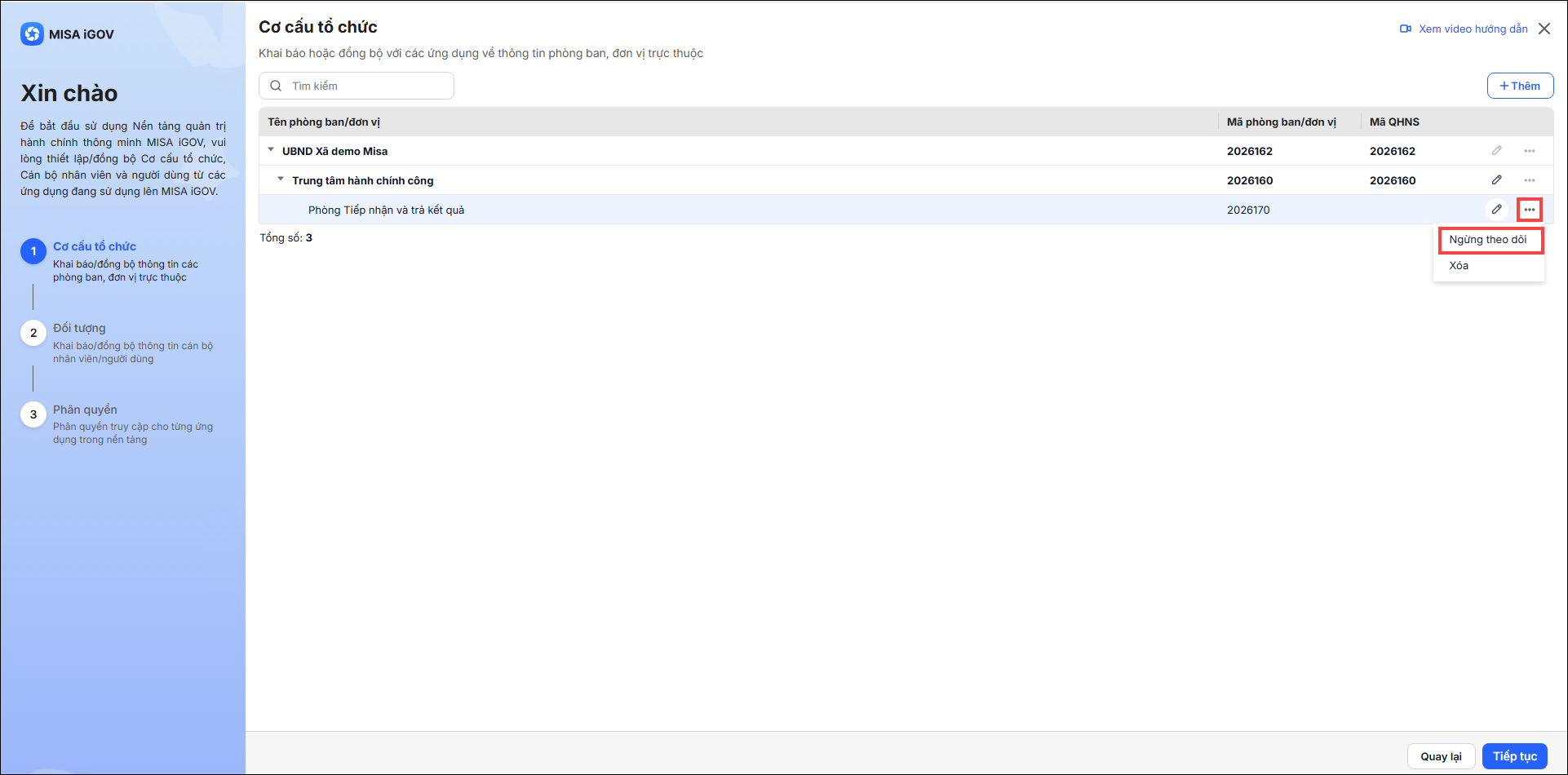The height and width of the screenshot is (775, 1568).
Task: Collapse Trung tâm hành chính công node
Action: (x=281, y=179)
